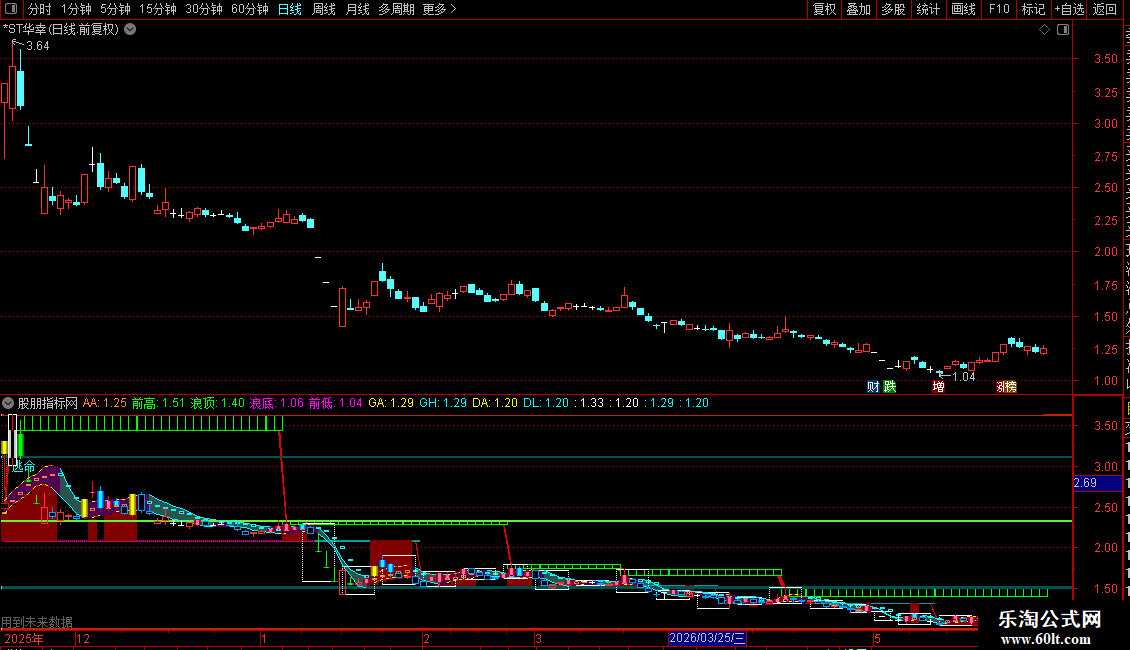Click the GH: 1.29 indicator value
The image size is (1130, 650).
point(443,403)
